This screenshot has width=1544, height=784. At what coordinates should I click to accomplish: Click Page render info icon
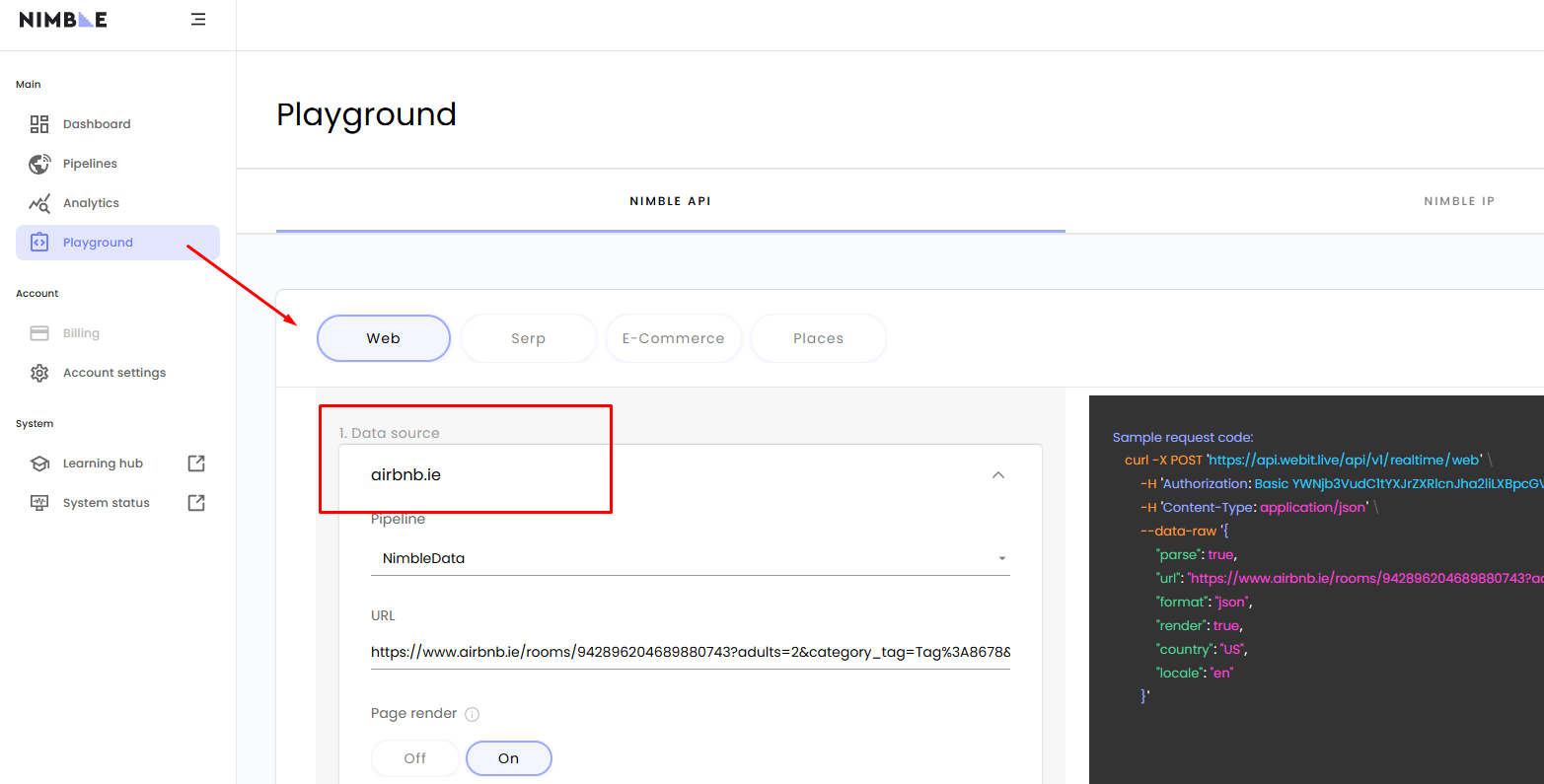(472, 714)
